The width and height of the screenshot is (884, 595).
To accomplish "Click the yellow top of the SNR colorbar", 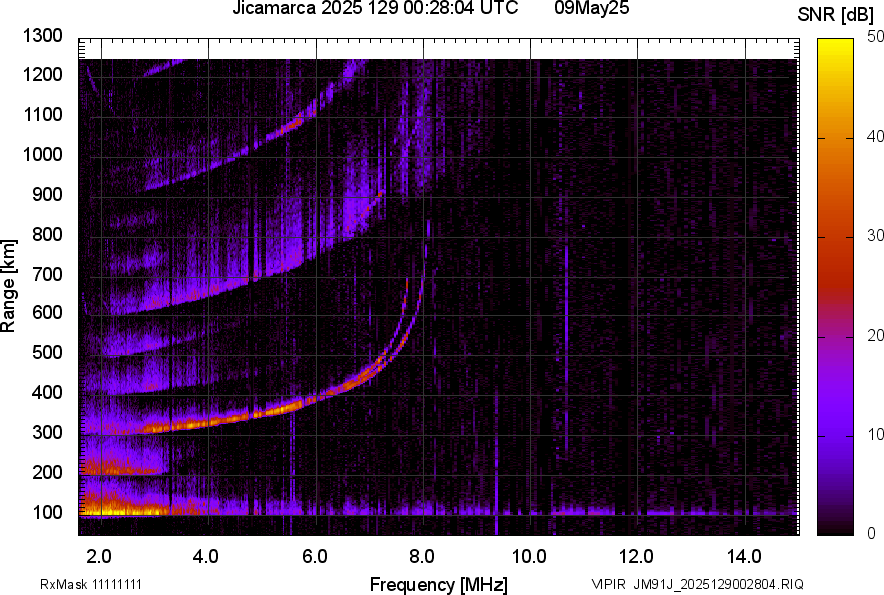I will [x=836, y=45].
